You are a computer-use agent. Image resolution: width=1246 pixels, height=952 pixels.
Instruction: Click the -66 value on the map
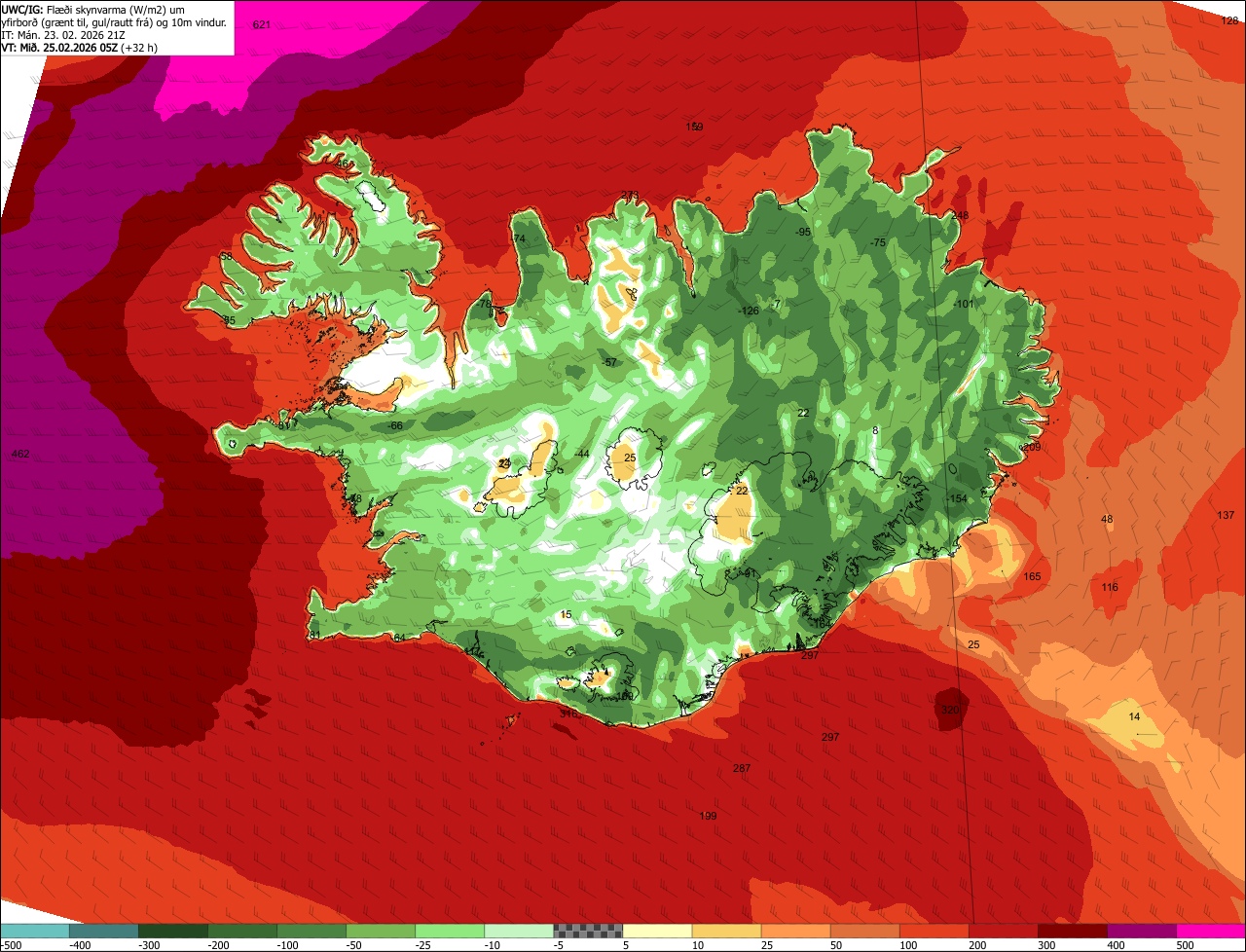[x=394, y=426]
